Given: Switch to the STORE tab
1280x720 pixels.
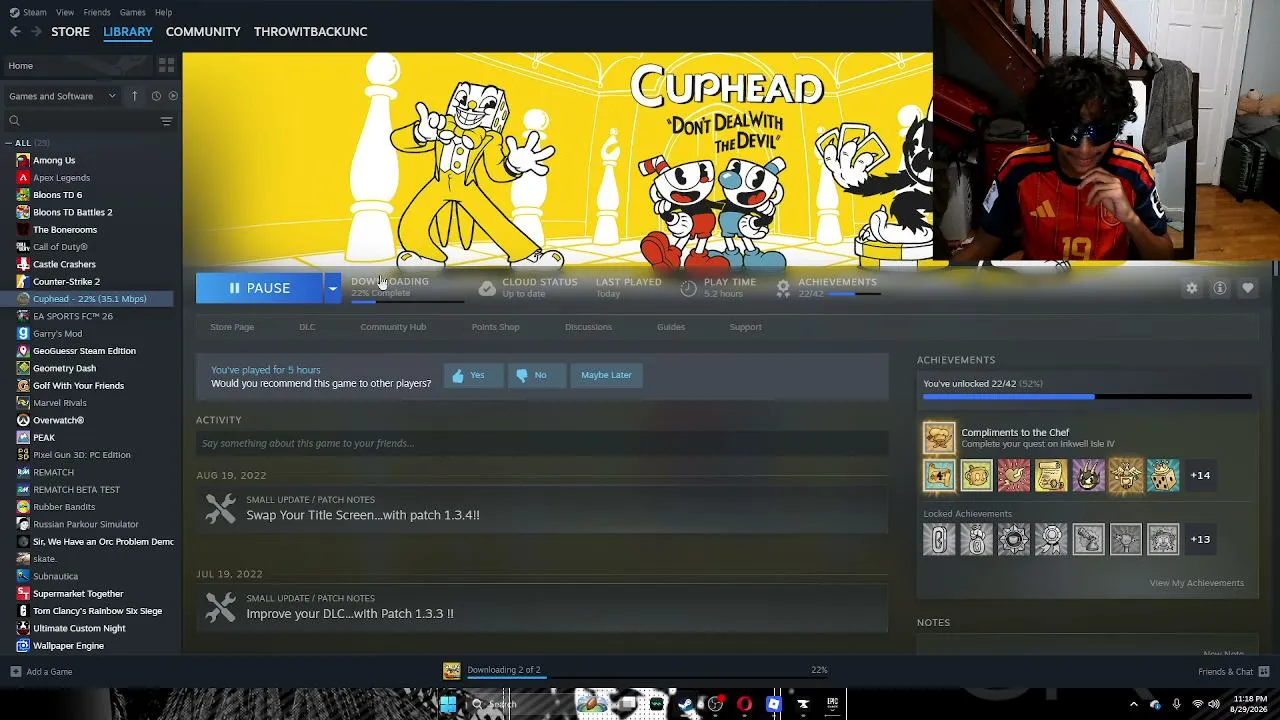Looking at the screenshot, I should click(x=70, y=32).
